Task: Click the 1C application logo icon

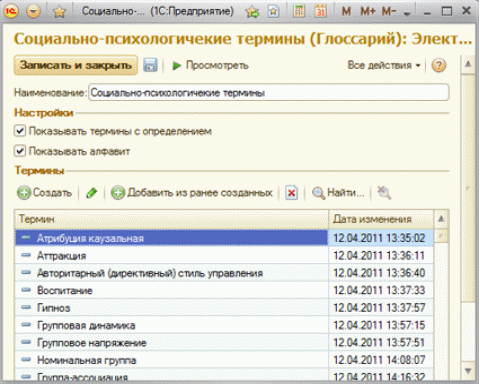Action: pos(11,12)
